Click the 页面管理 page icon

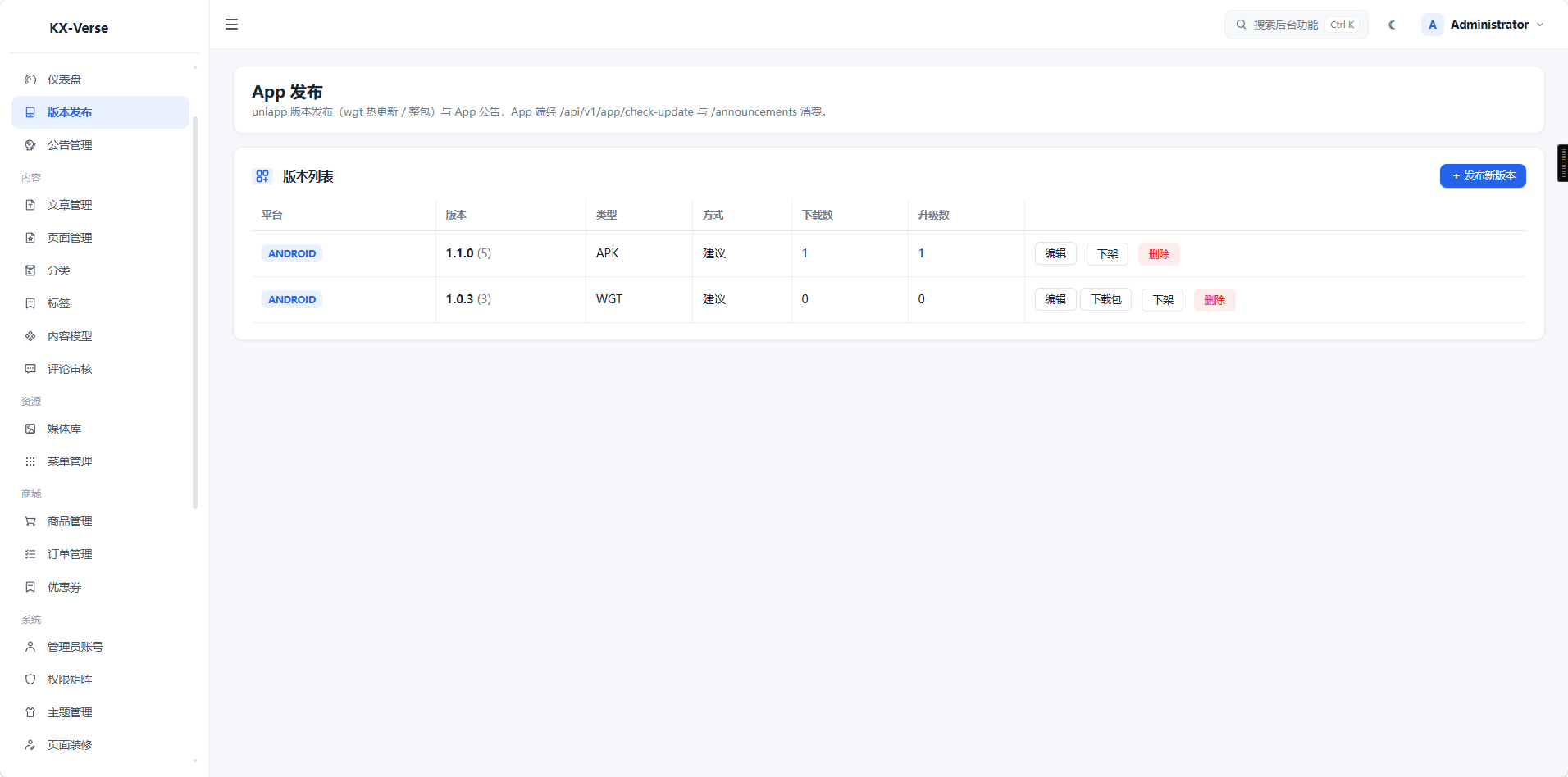pos(30,238)
